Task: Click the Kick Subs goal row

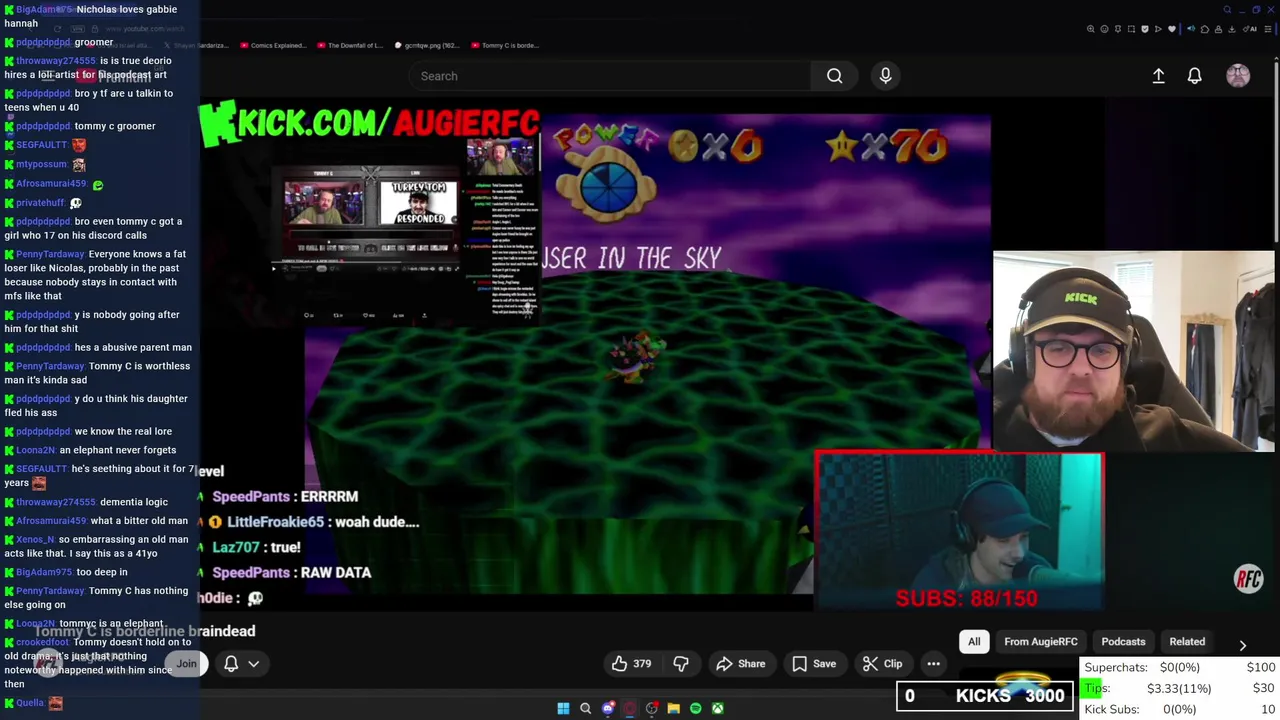Action: point(1180,709)
